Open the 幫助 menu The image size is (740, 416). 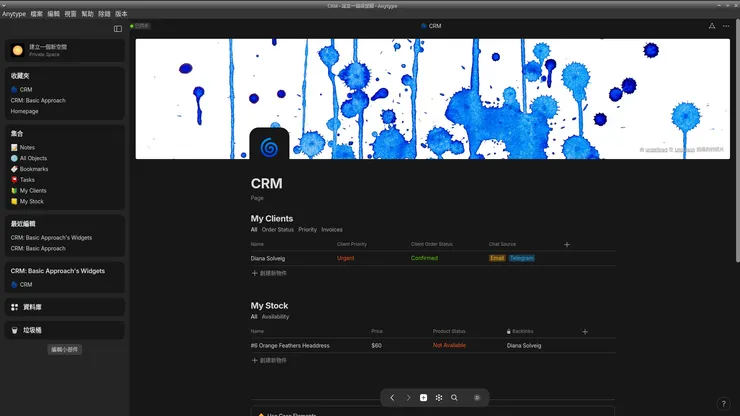[x=87, y=14]
